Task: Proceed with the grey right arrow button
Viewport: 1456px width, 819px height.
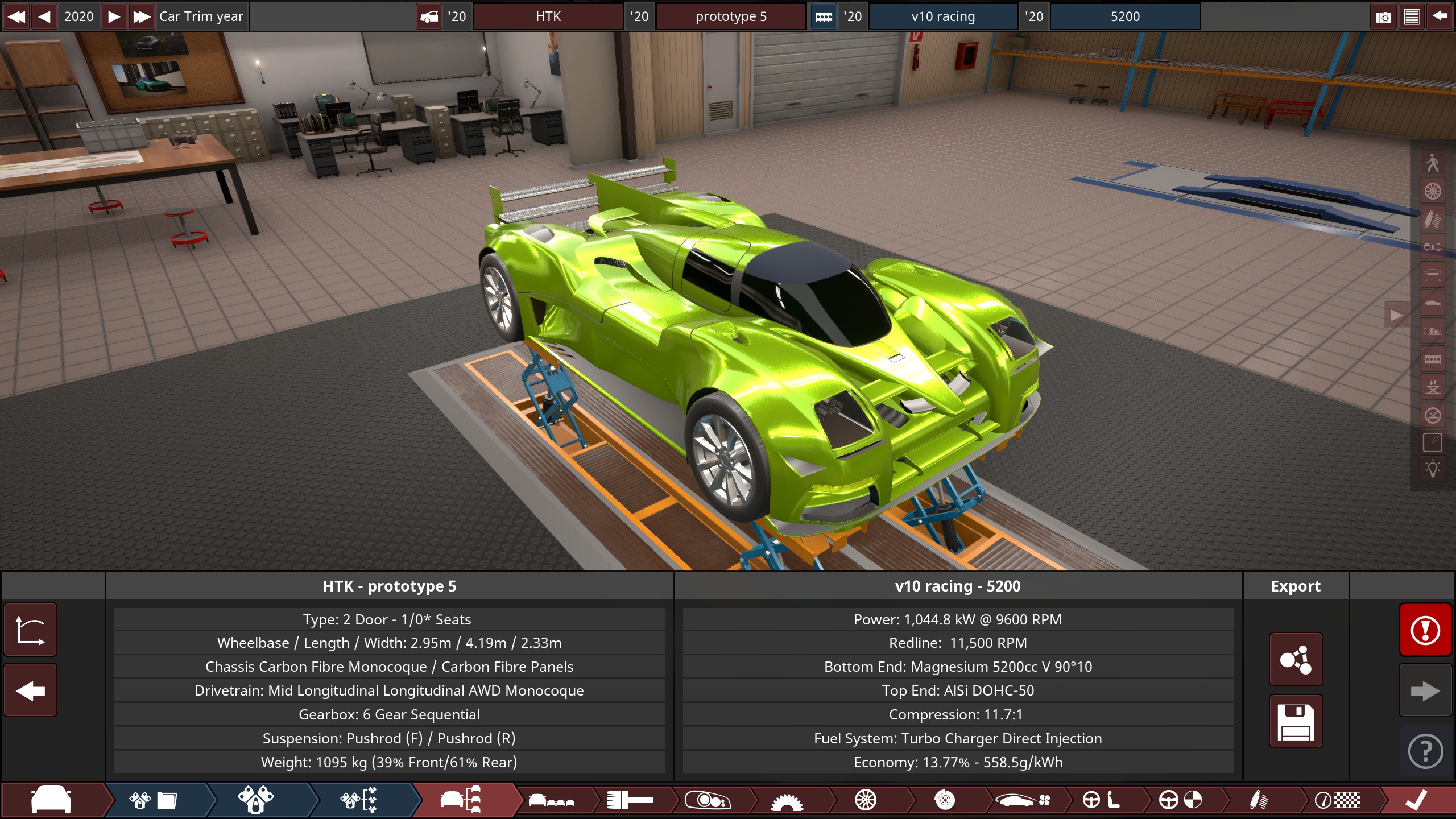Action: (x=1425, y=690)
